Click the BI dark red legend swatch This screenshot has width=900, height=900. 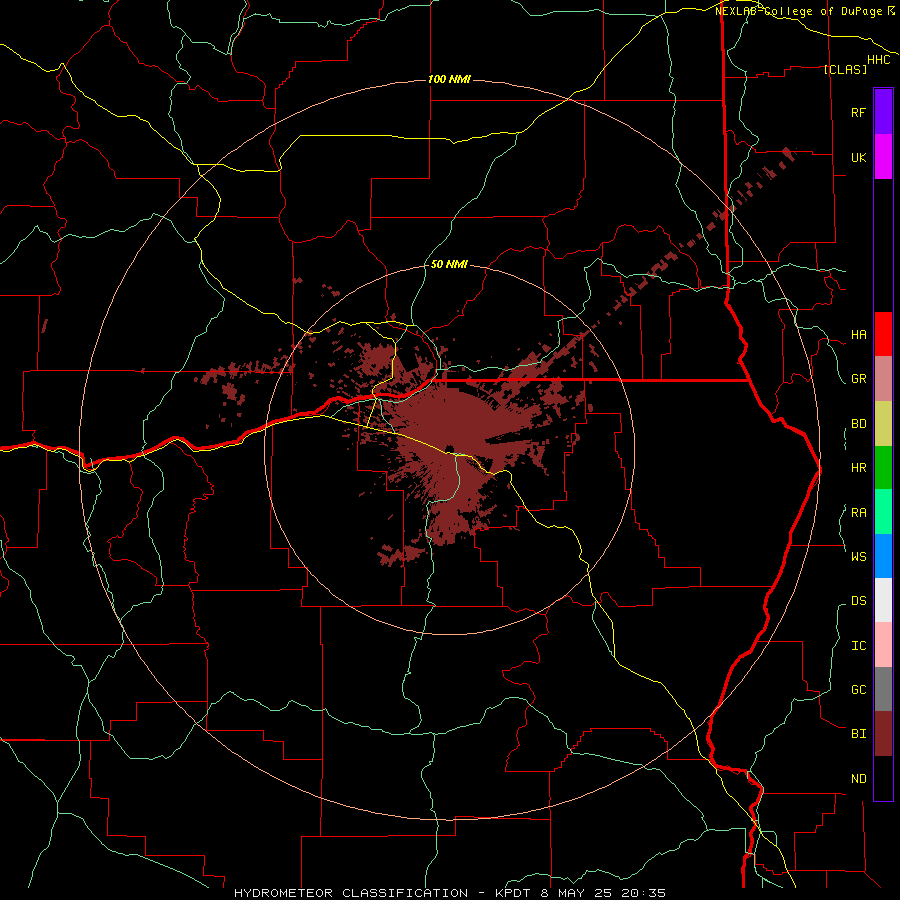883,734
